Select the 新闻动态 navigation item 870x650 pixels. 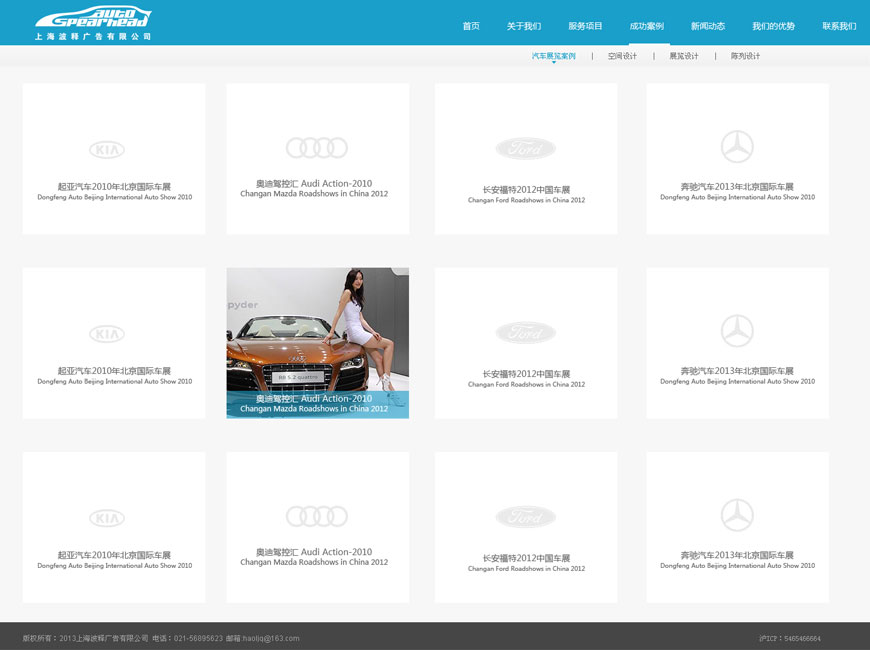(x=708, y=26)
